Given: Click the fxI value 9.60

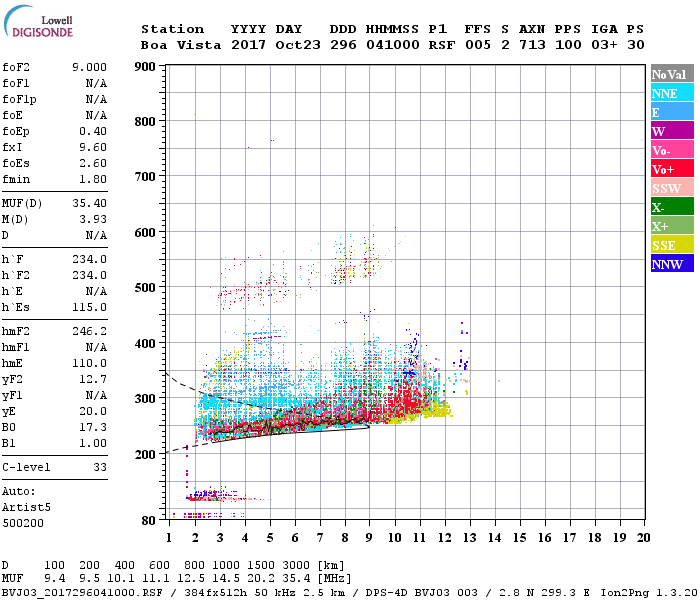Looking at the screenshot, I should [x=93, y=147].
